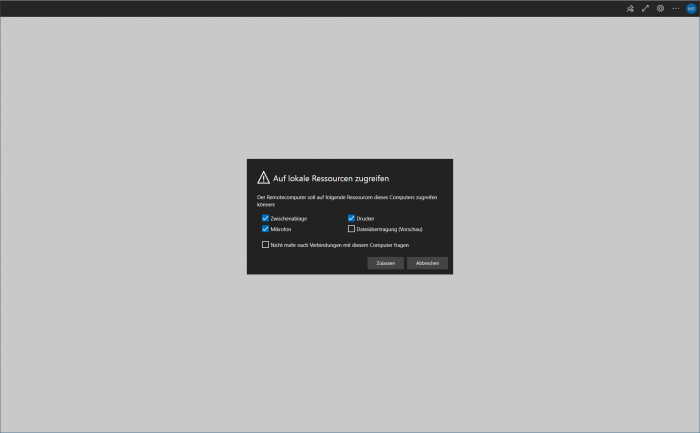Open settings via the gear icon
Screen dimensions: 700x433
(x=660, y=8)
